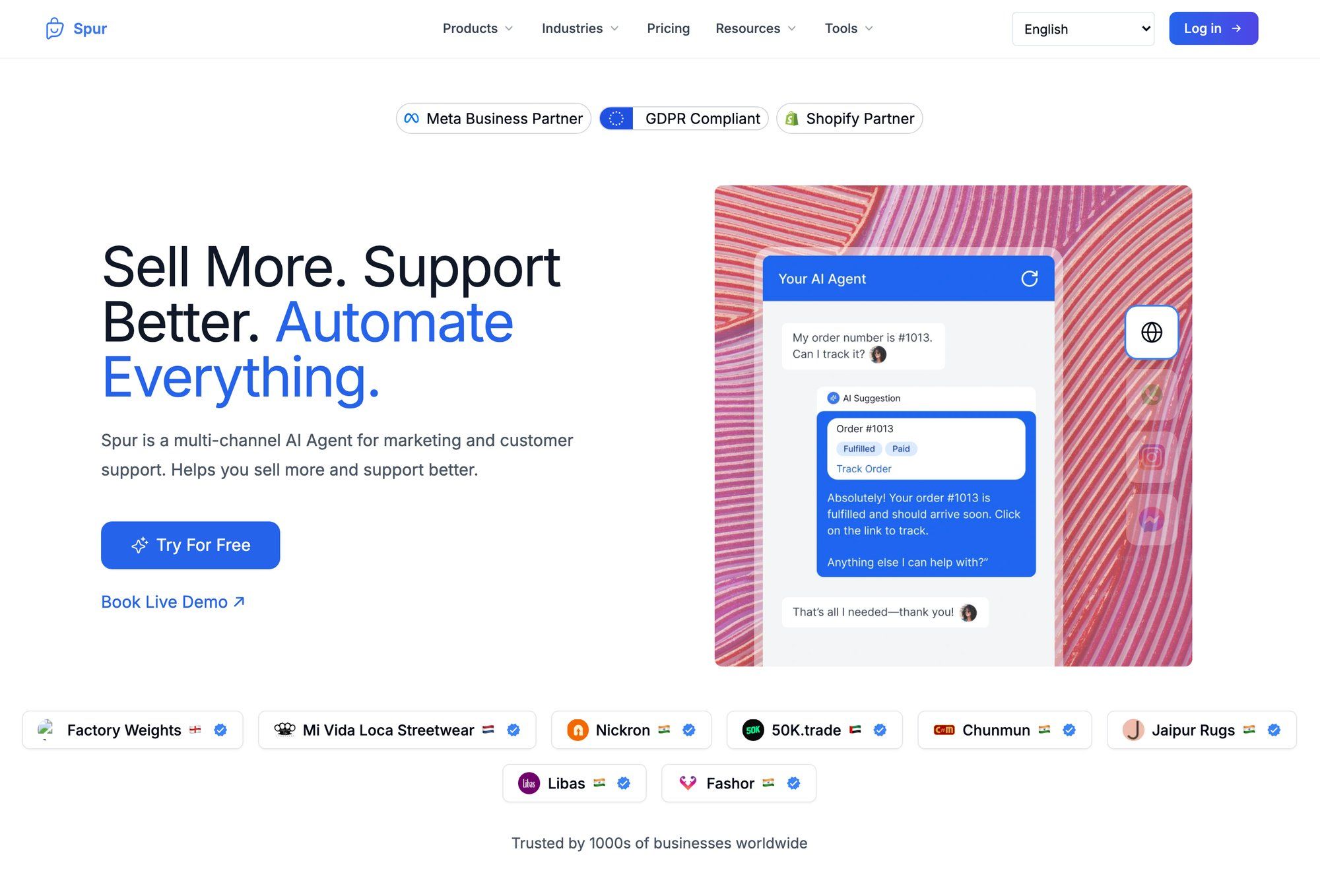The width and height of the screenshot is (1320, 896).
Task: Click the verified checkmark next to Nickron
Action: point(689,730)
